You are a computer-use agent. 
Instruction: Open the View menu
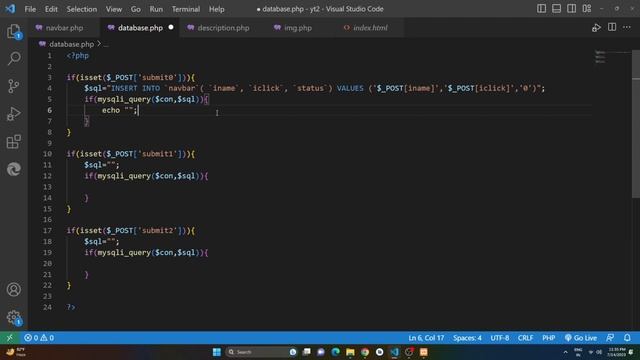tap(114, 9)
